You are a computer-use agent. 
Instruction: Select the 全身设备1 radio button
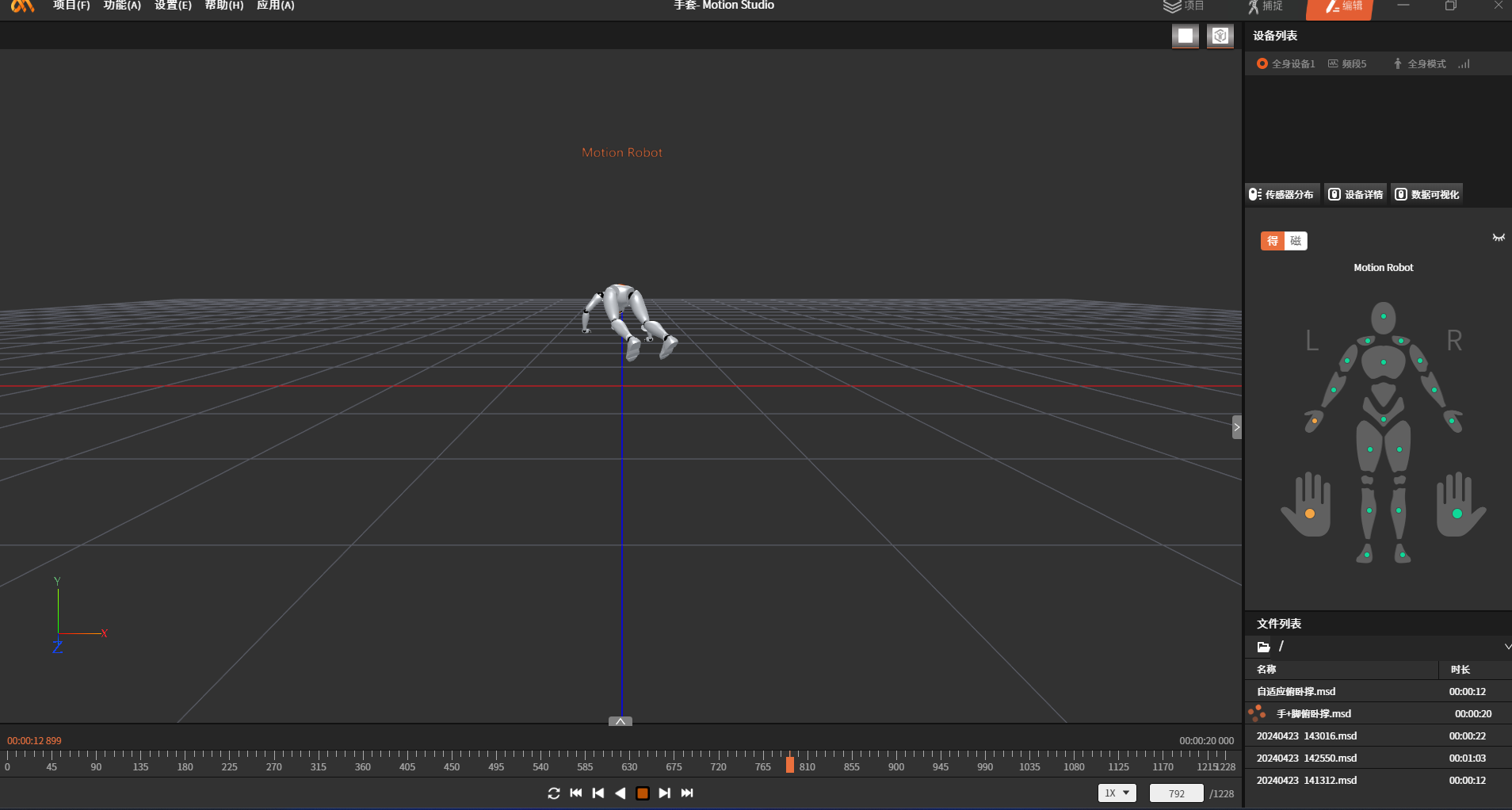coord(1262,63)
